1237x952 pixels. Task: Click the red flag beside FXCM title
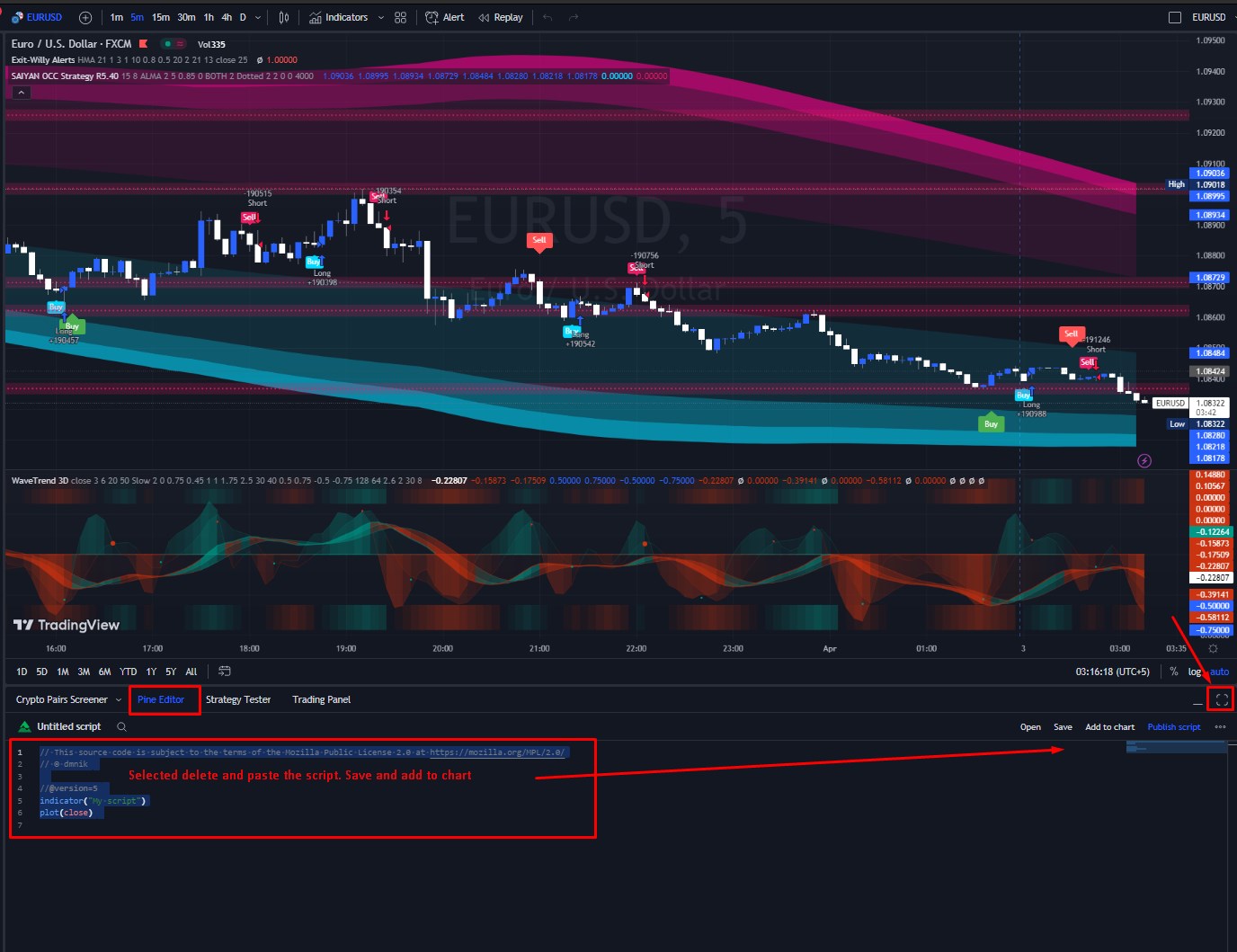pos(143,44)
